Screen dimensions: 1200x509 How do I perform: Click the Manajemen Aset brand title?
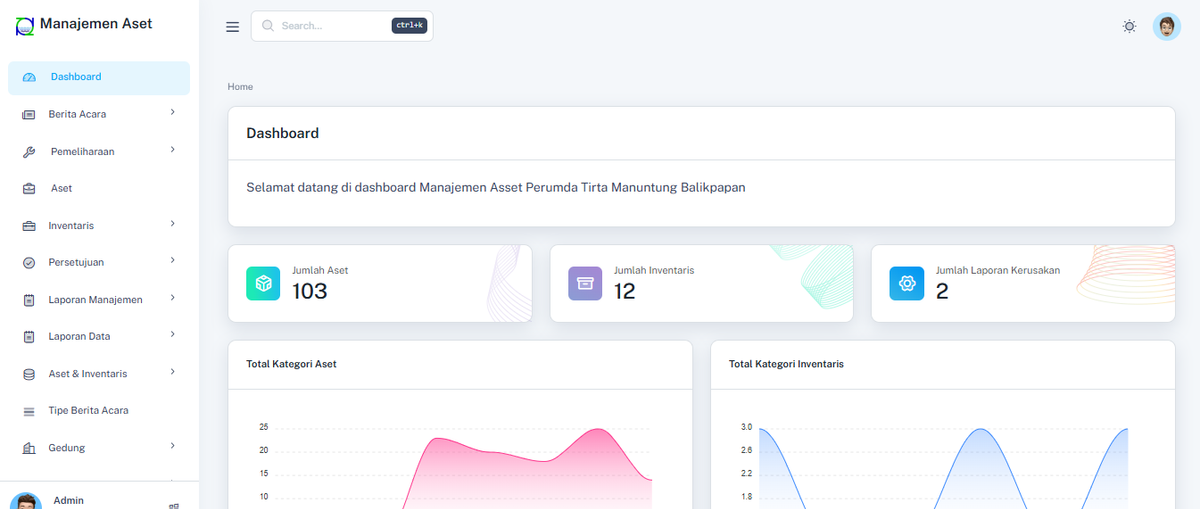pos(97,23)
